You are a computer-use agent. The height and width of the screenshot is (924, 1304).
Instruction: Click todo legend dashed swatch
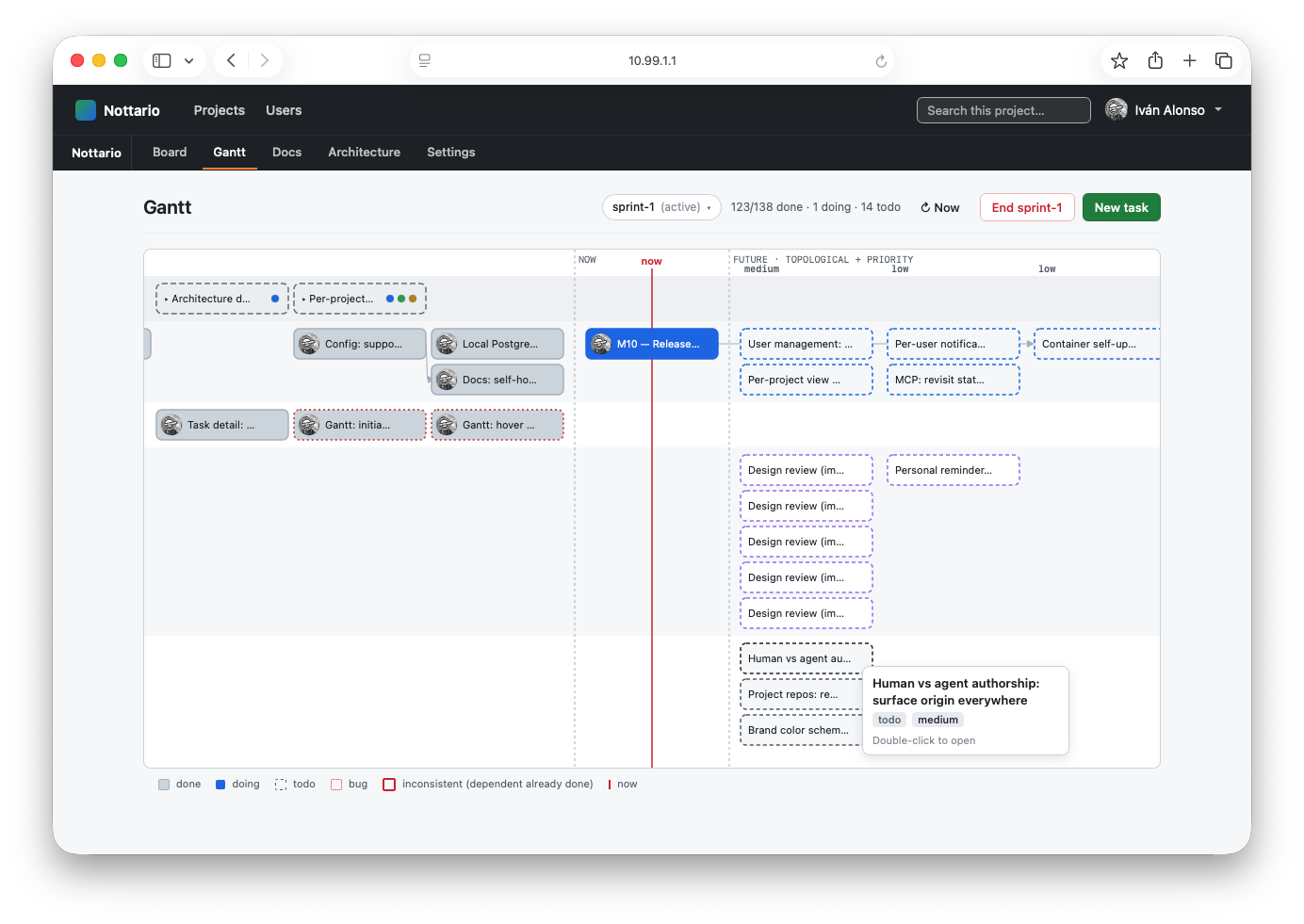[x=281, y=785]
